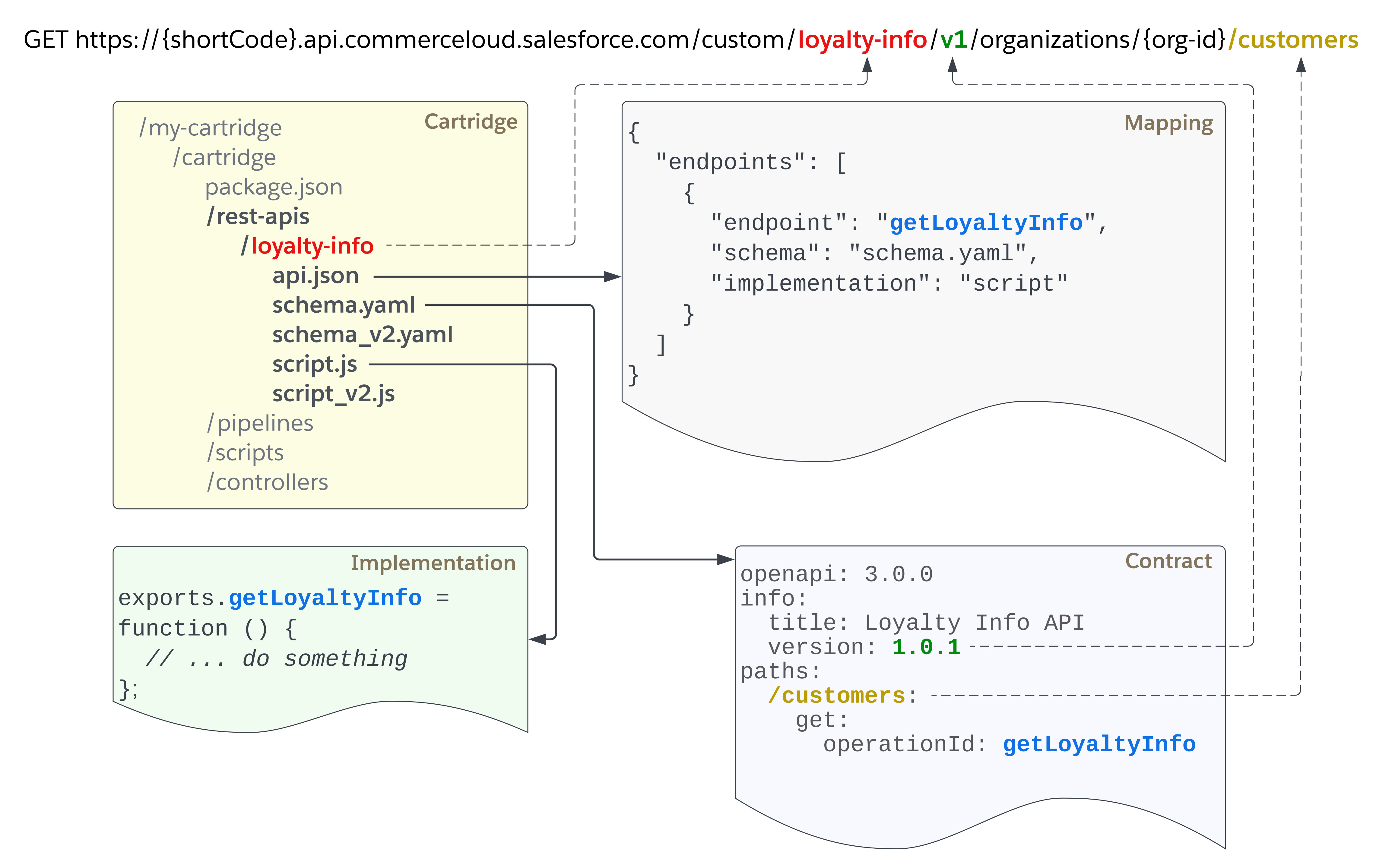
Task: Select the '/my-cartridge' folder row
Action: point(210,128)
